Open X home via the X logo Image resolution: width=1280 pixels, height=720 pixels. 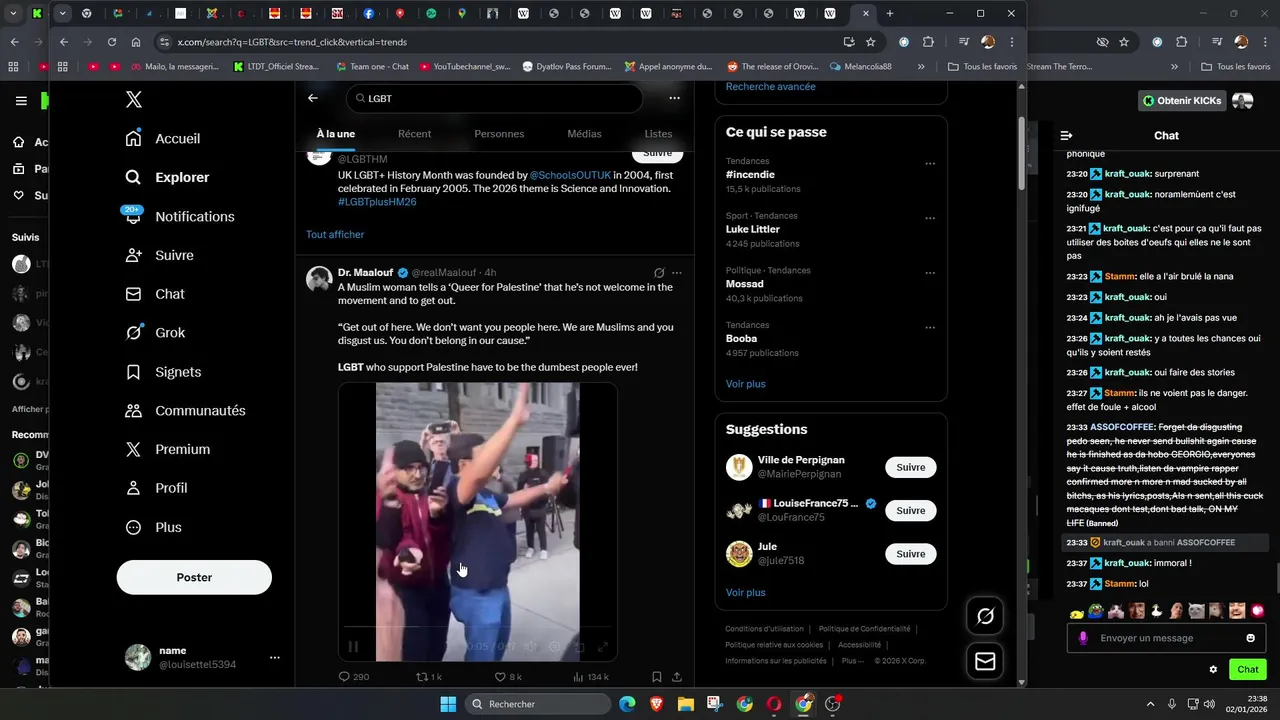(133, 99)
